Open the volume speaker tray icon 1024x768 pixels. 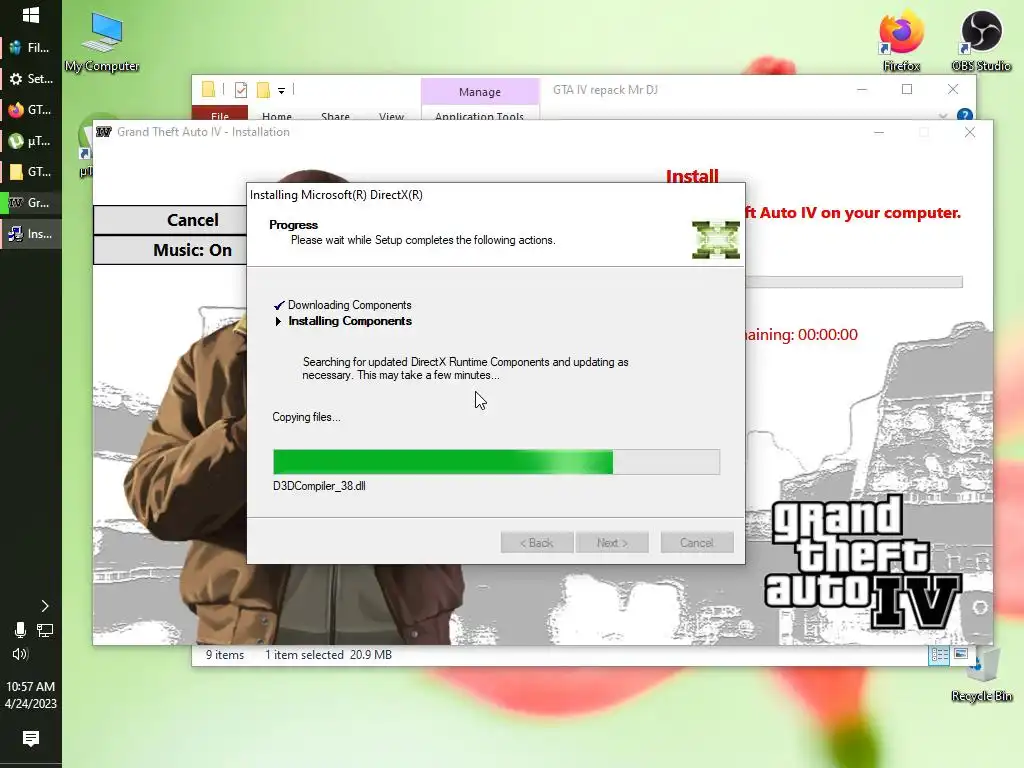click(x=20, y=654)
